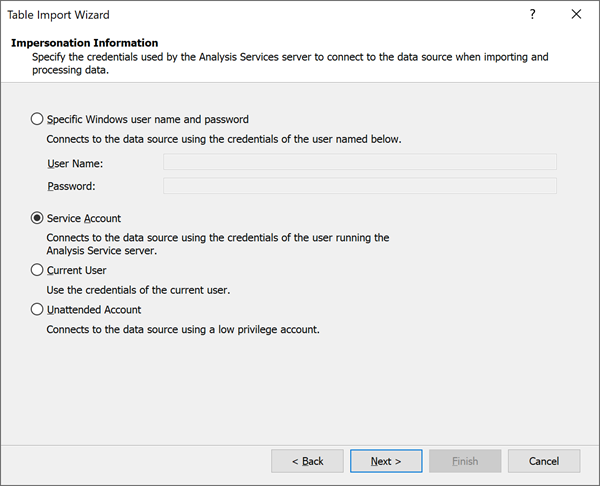Choose the Service Account radio button
Screen dimensions: 600x486
pos(38,218)
